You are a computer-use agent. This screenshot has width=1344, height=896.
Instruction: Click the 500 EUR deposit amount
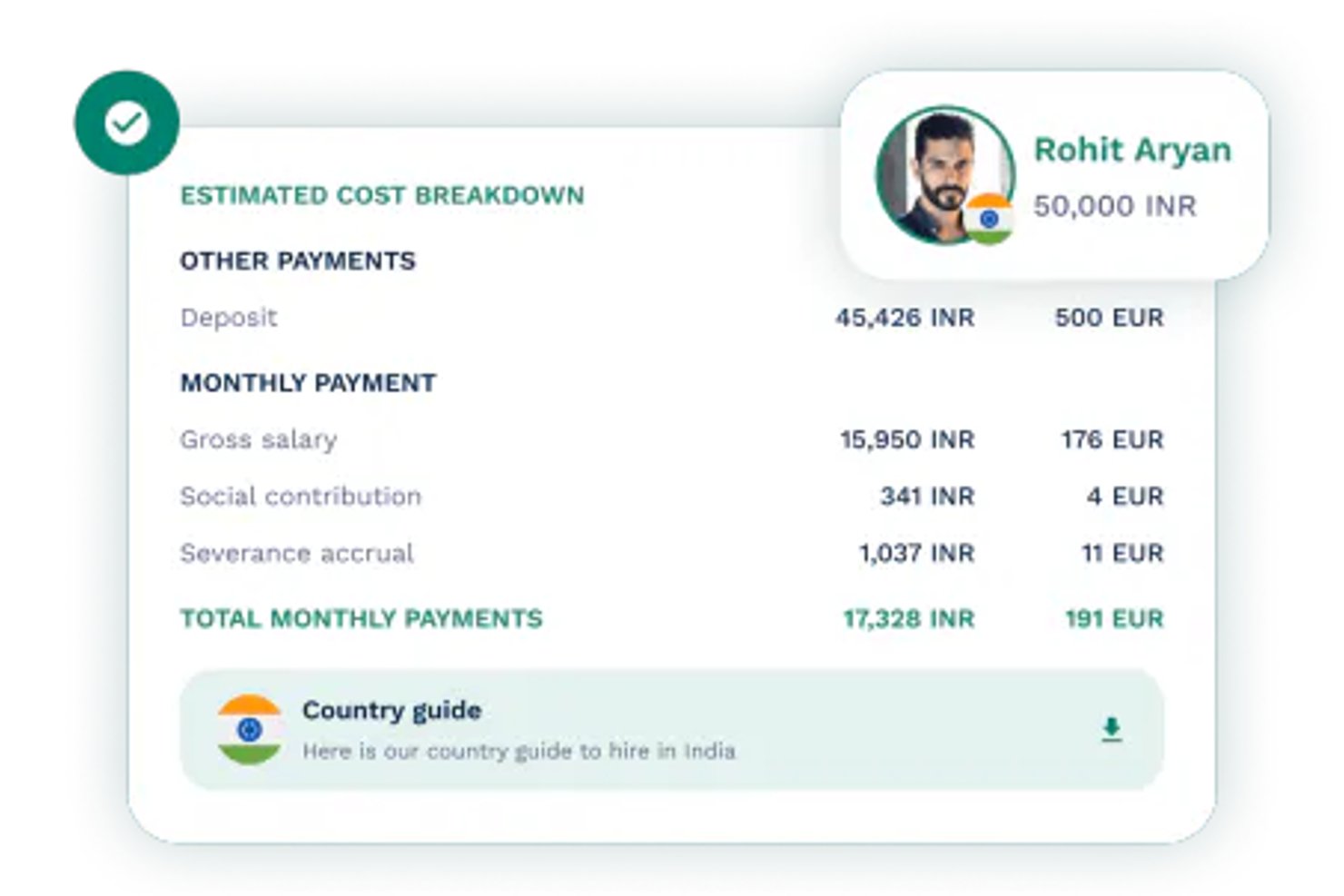coord(1109,318)
